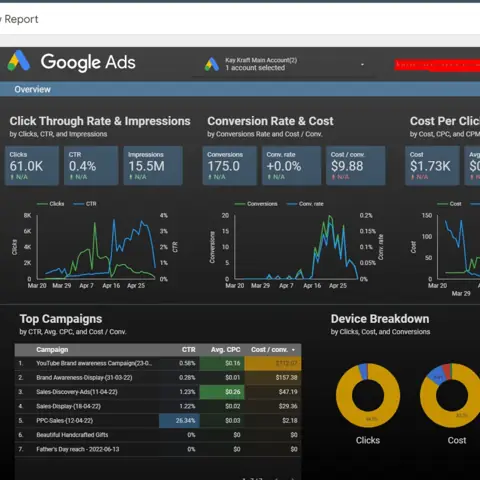This screenshot has width=480, height=480.
Task: Click the sort arrow beside Cost / conv.
Action: (293, 350)
